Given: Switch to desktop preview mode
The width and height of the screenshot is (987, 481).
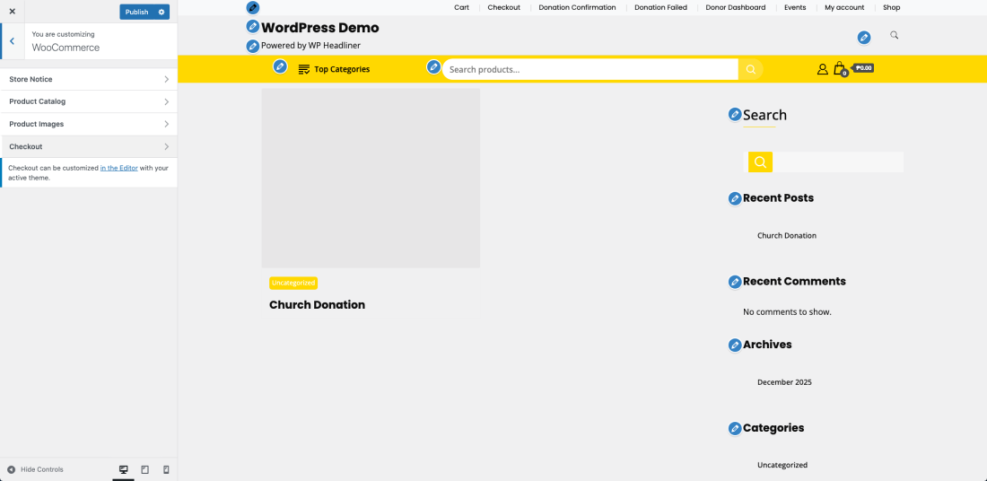Looking at the screenshot, I should tap(123, 470).
